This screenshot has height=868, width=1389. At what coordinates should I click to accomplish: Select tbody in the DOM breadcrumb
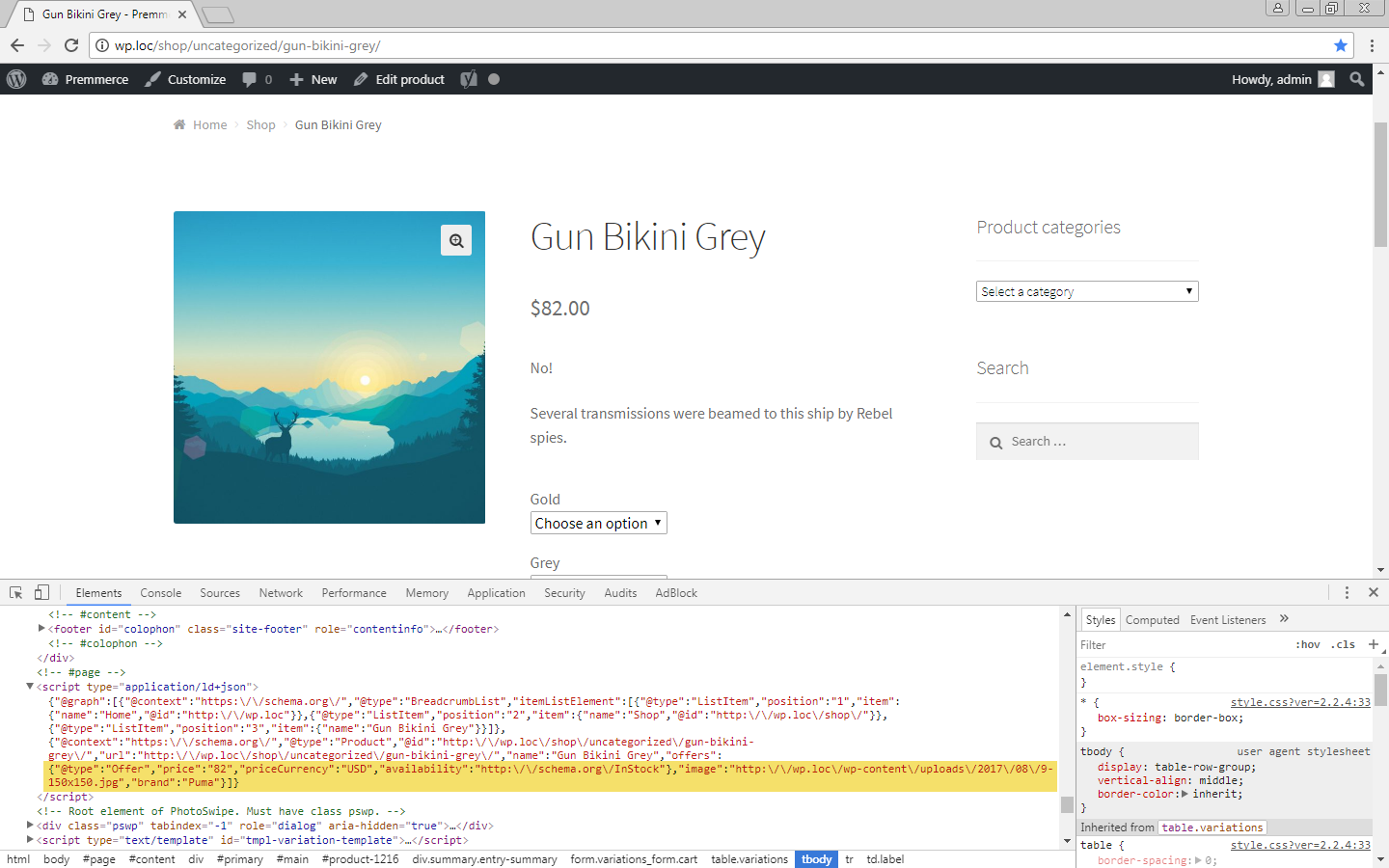pyautogui.click(x=816, y=859)
